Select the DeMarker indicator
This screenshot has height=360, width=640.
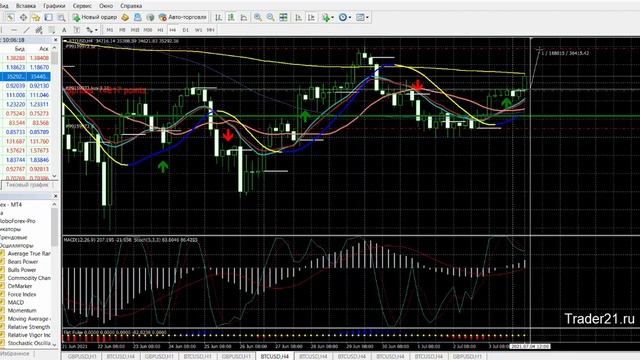coord(20,286)
